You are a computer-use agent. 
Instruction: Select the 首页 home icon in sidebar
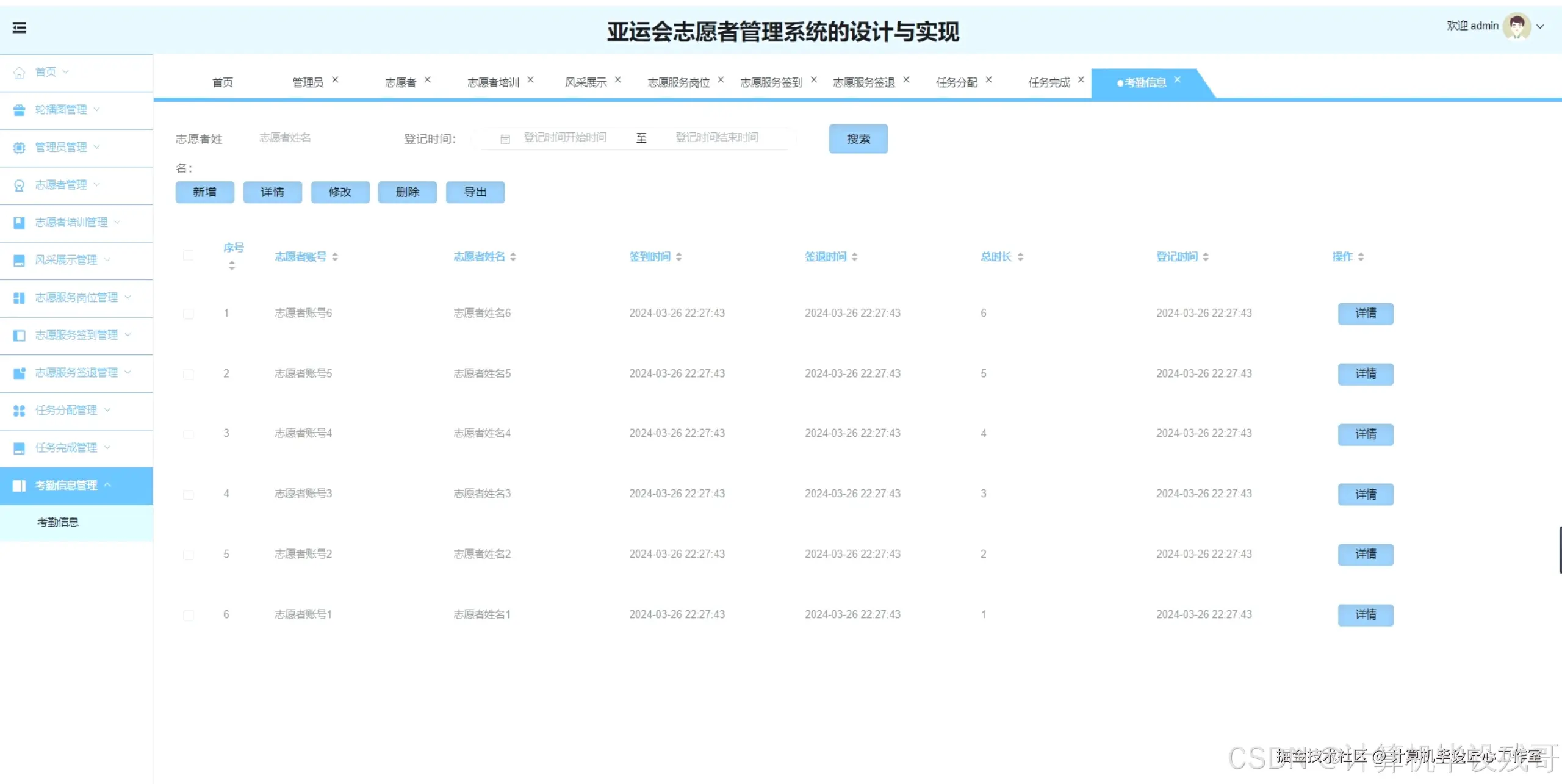coord(19,71)
